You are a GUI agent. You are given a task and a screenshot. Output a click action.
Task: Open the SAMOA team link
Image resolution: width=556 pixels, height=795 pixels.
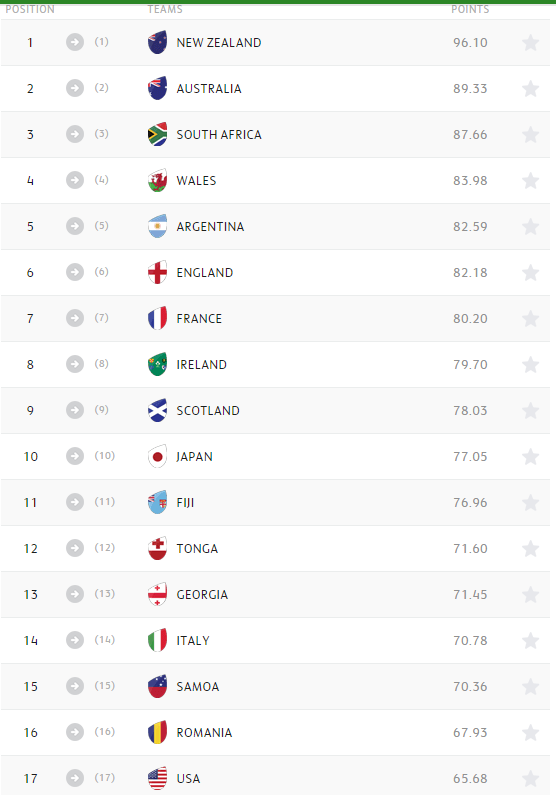click(x=198, y=686)
